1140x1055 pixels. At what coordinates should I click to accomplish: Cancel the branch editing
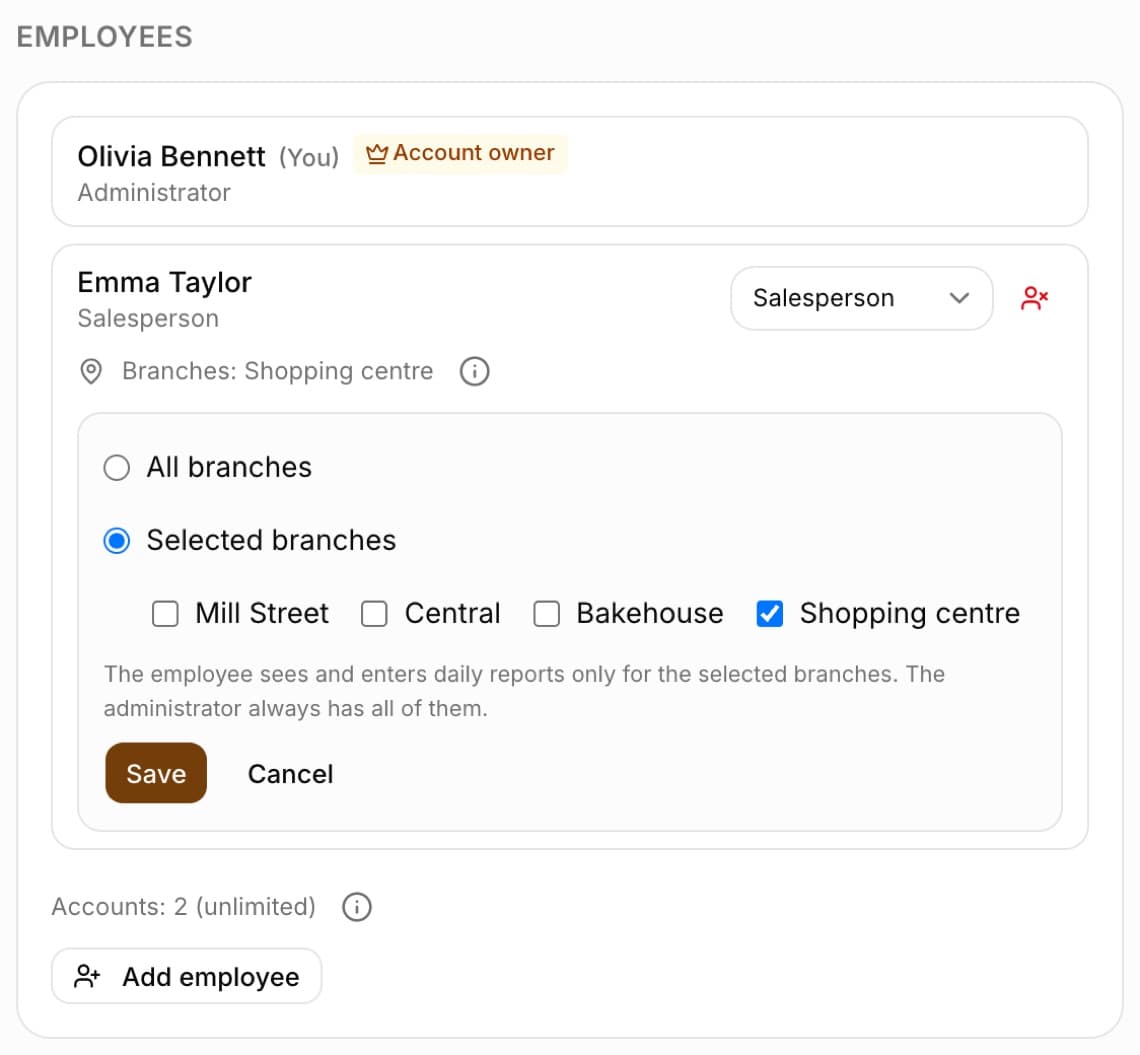click(291, 774)
